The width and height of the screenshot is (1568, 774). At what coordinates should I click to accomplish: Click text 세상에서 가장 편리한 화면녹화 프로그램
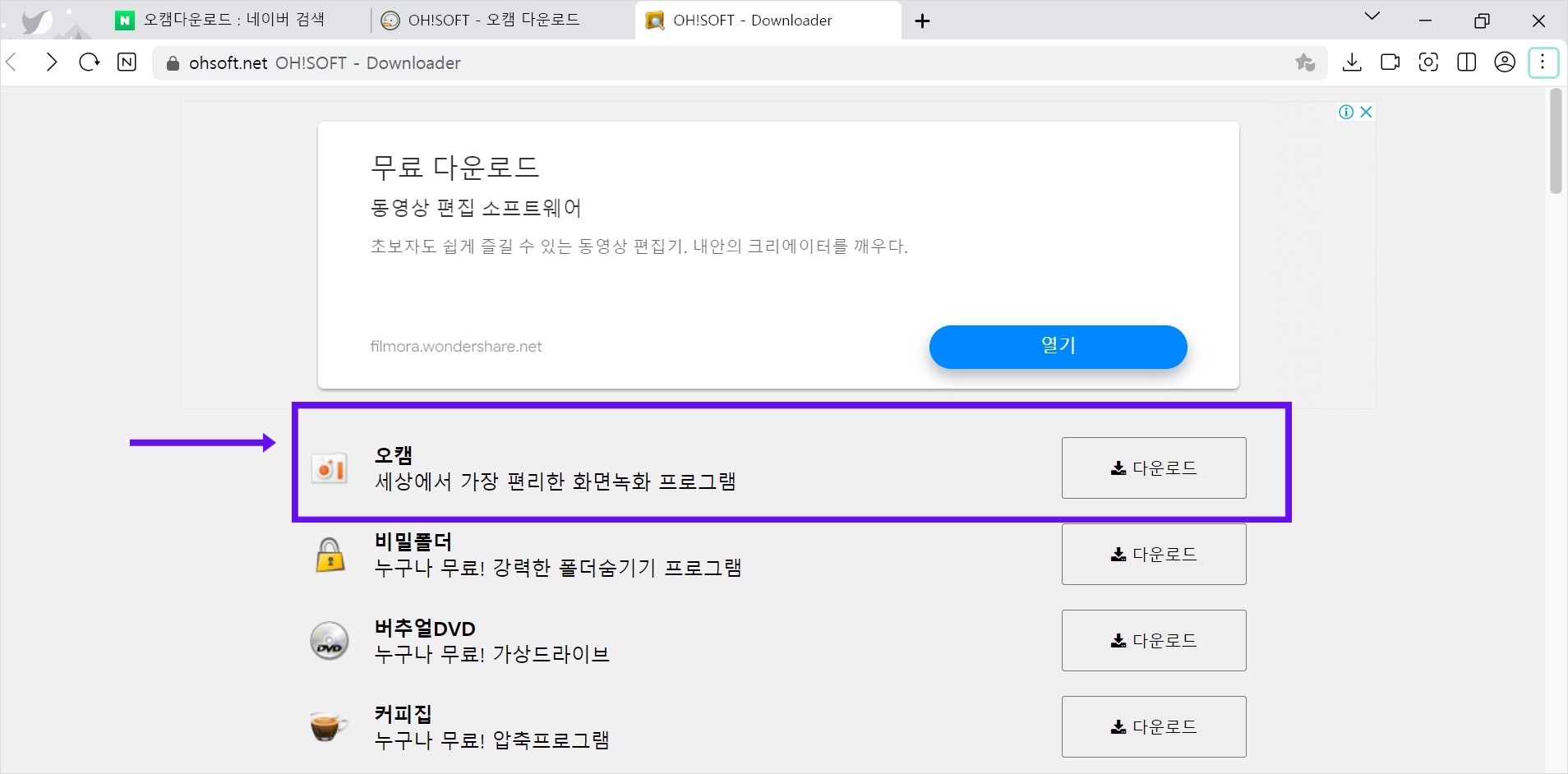pyautogui.click(x=556, y=481)
